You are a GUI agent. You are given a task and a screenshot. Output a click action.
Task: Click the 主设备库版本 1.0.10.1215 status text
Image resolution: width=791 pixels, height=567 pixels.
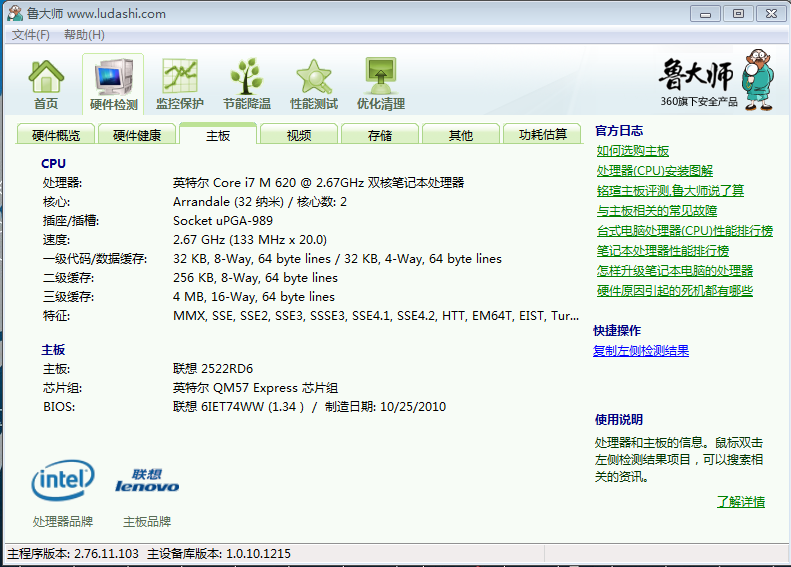(x=219, y=554)
